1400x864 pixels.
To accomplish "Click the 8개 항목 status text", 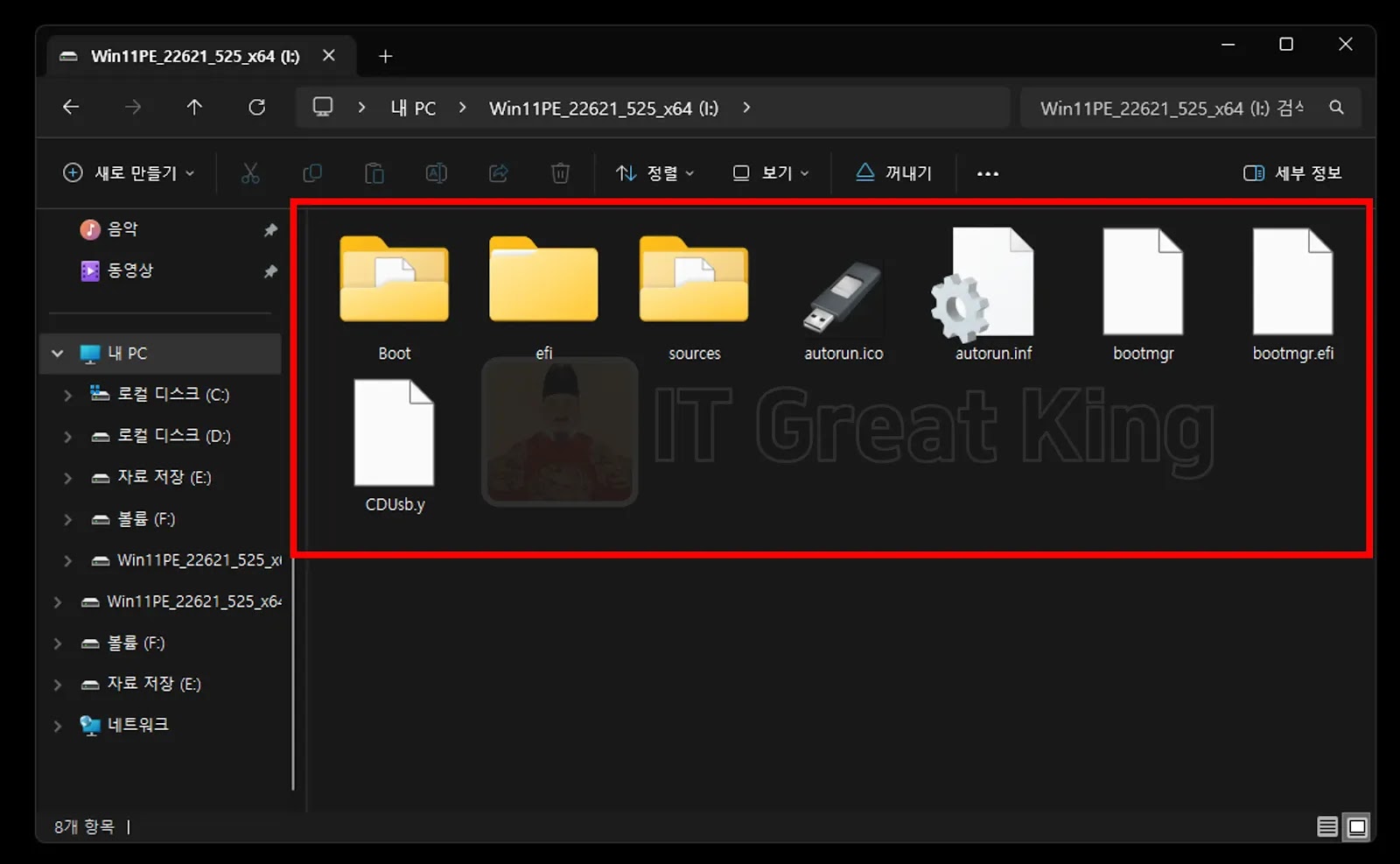I will (x=84, y=826).
